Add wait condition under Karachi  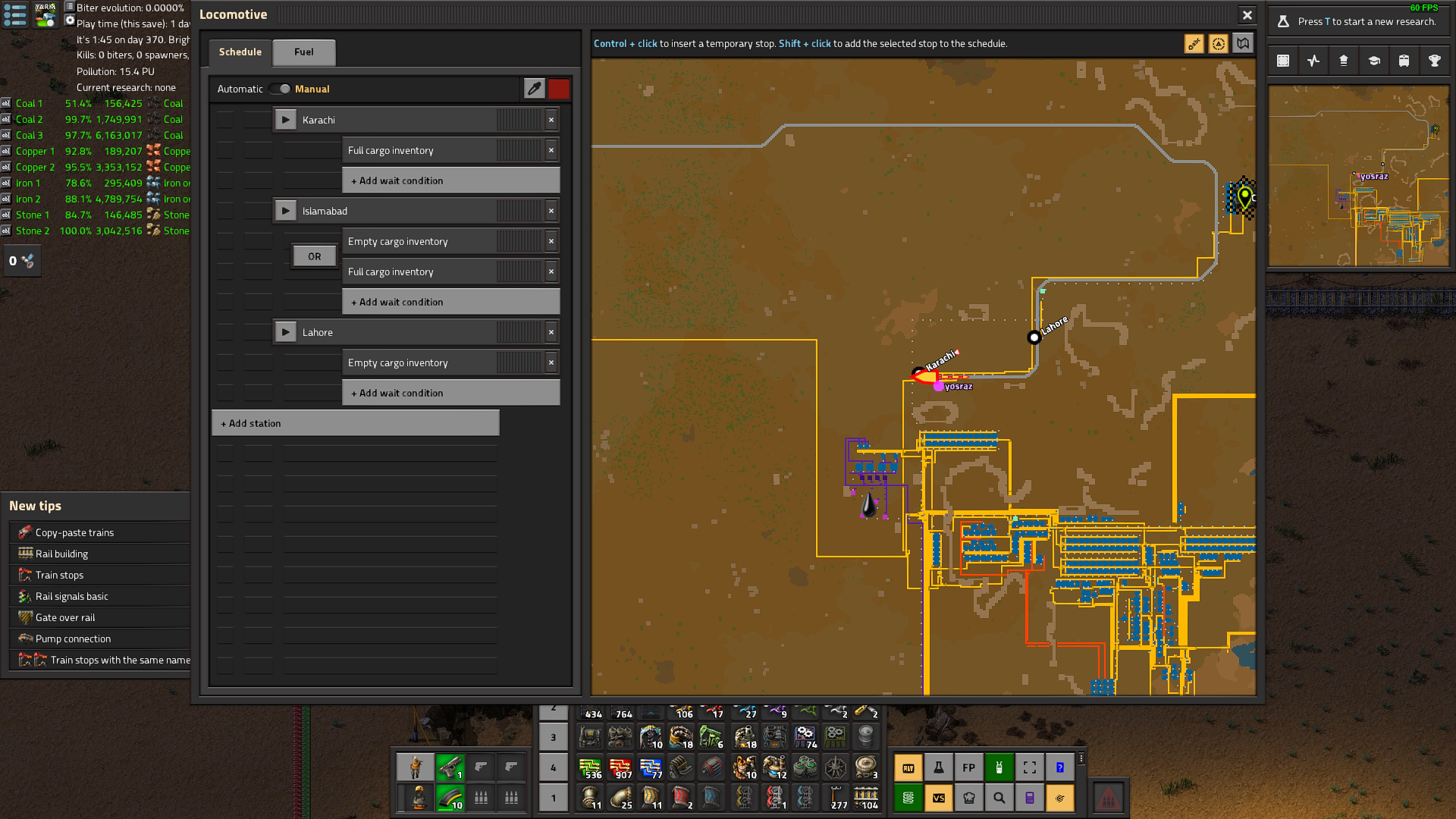(x=451, y=180)
